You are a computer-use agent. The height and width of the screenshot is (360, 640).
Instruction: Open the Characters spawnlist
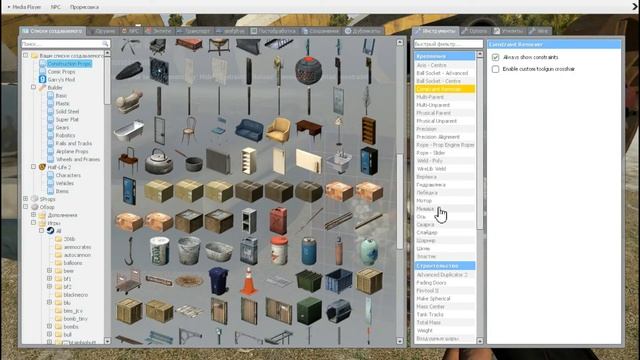click(68, 175)
